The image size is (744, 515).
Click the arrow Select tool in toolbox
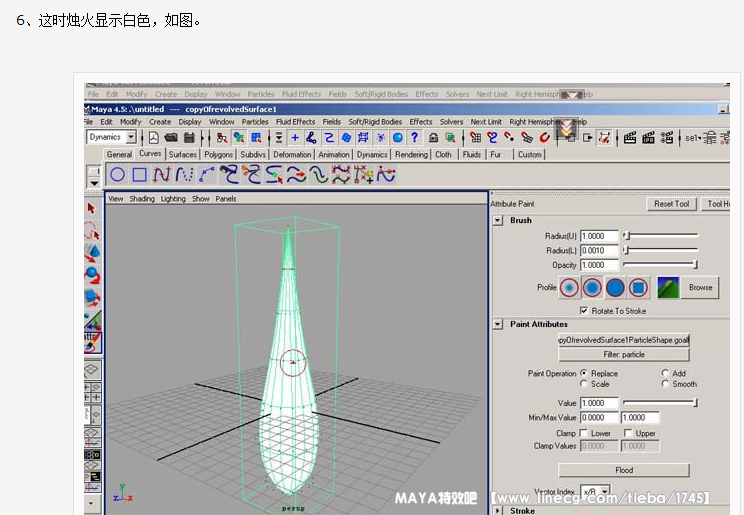(92, 208)
